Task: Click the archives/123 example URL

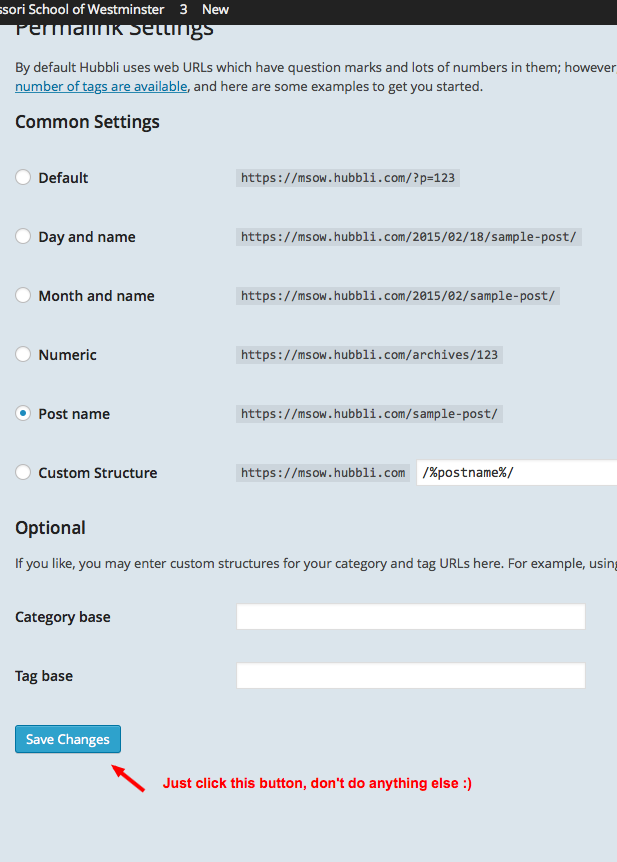Action: pos(369,355)
